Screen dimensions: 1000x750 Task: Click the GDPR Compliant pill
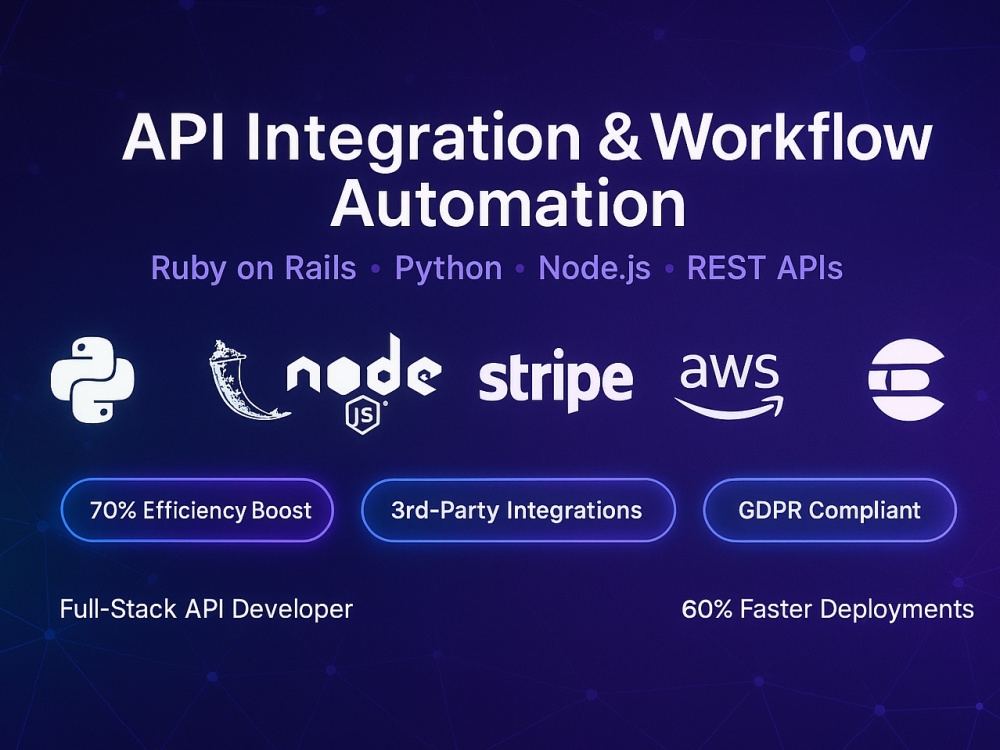click(829, 510)
